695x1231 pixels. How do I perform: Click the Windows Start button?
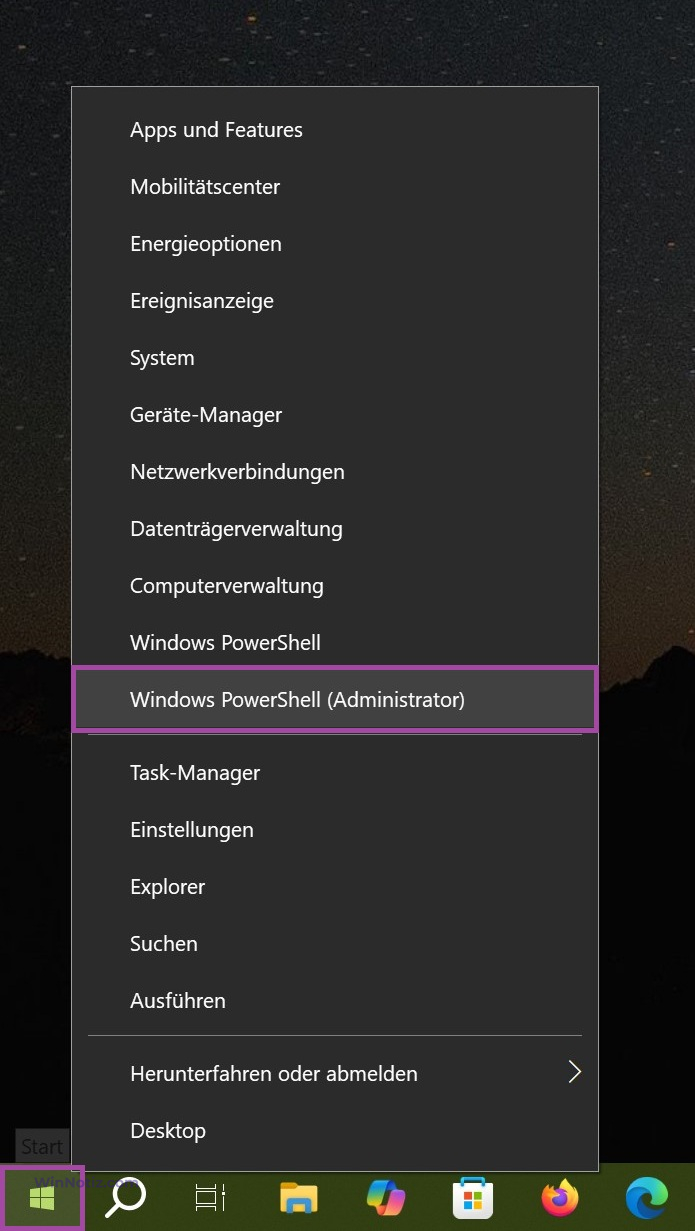[42, 1197]
